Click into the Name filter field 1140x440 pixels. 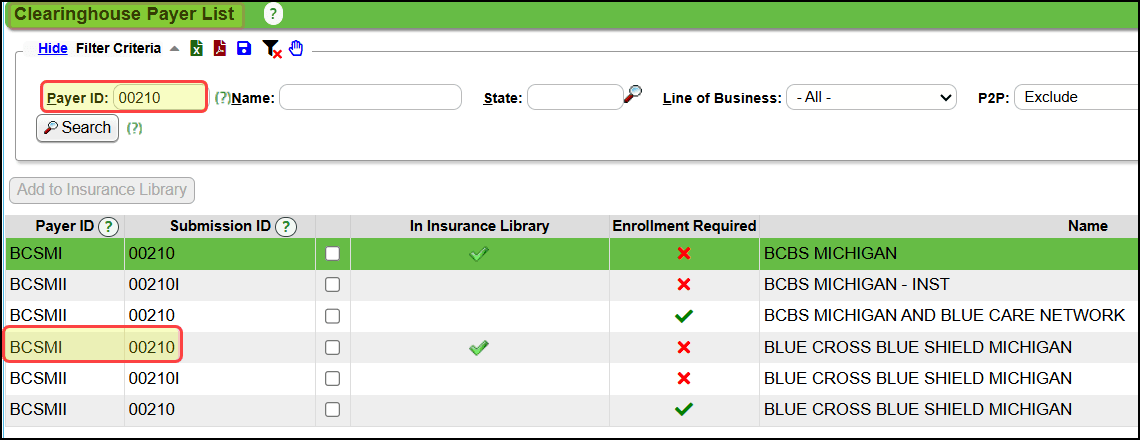tap(370, 97)
